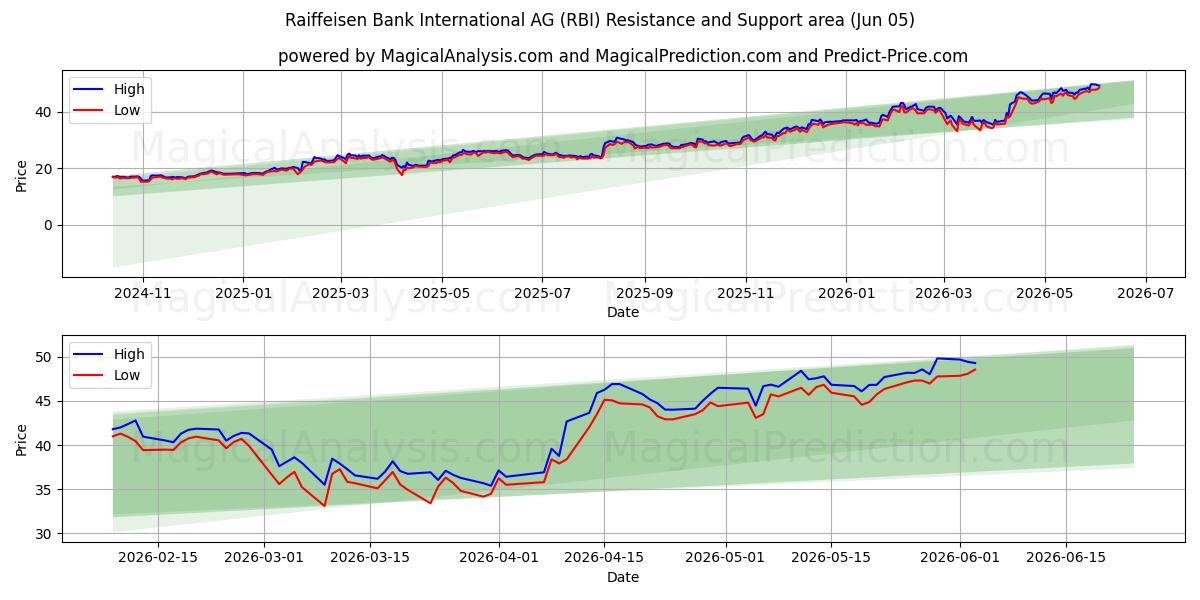This screenshot has width=1200, height=600.
Task: Click the '2024-11' tick label on the top chart
Action: coord(142,294)
